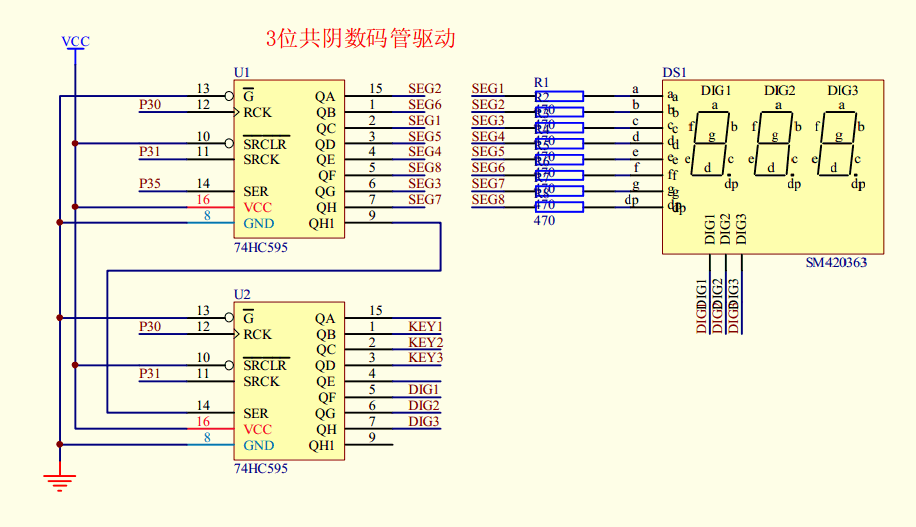Select the U2 component designator
916x527 pixels.
pyautogui.click(x=242, y=294)
